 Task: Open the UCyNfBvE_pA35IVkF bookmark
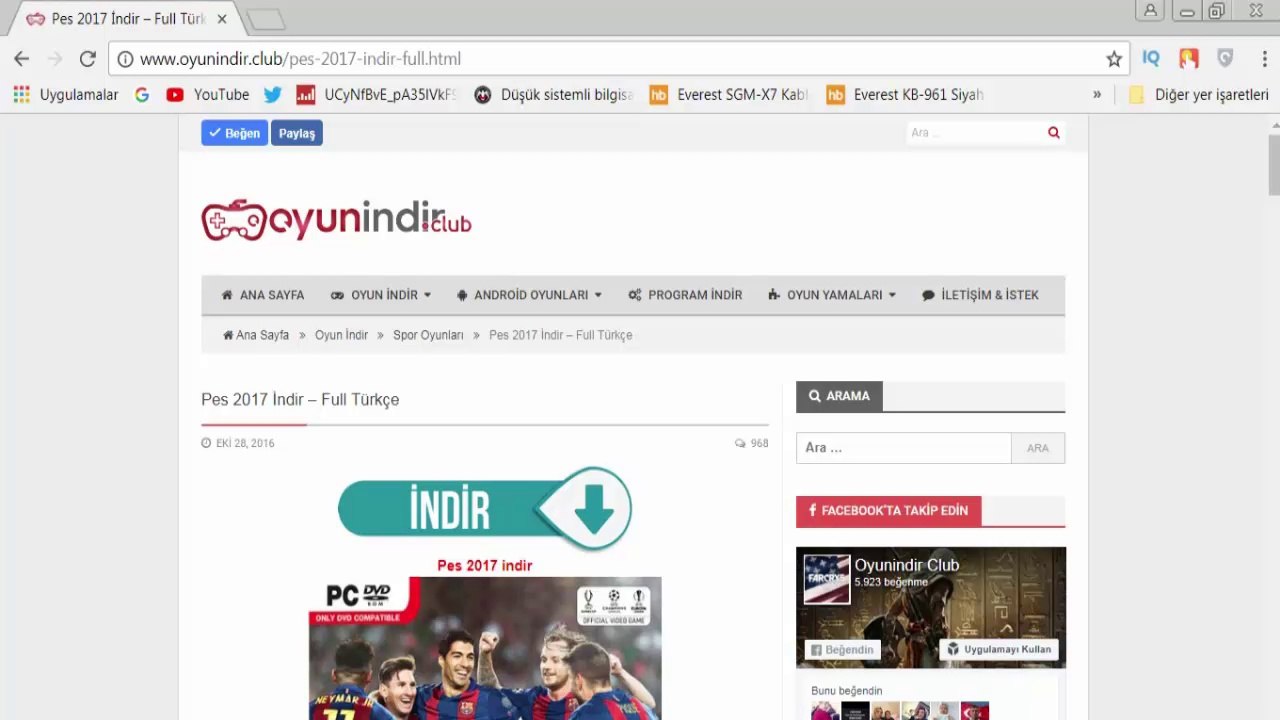tap(376, 95)
